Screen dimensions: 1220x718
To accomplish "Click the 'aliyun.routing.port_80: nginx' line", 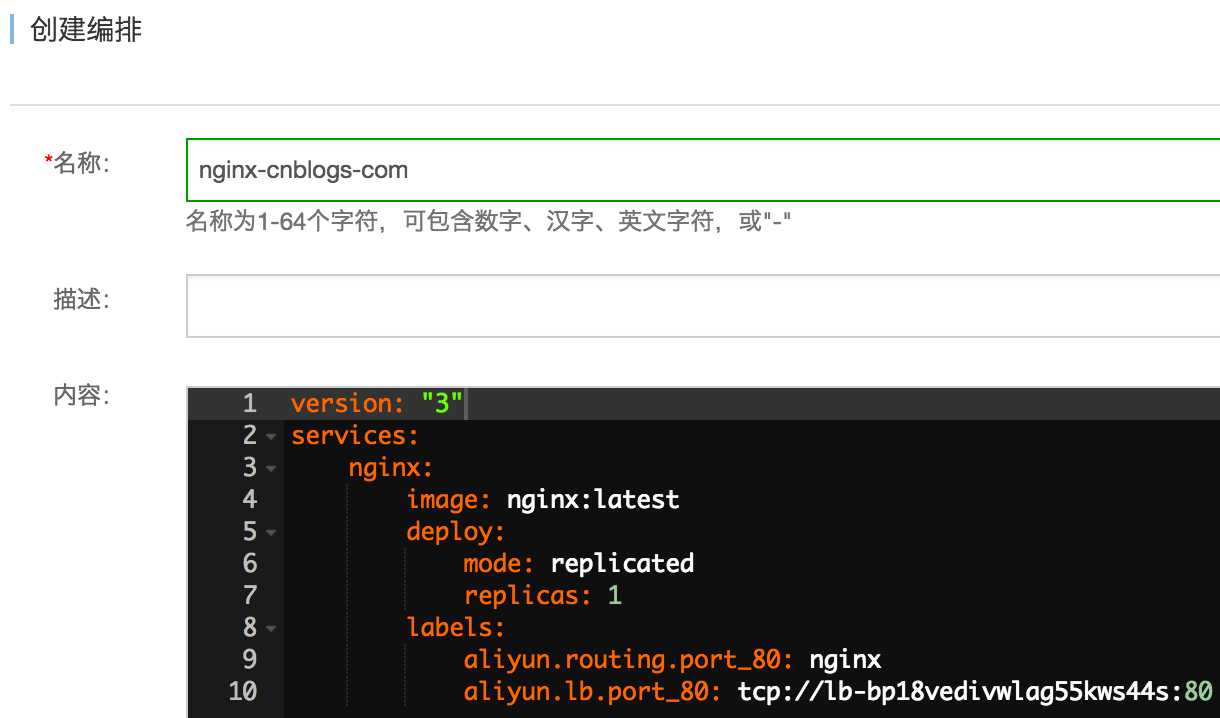I will 672,659.
